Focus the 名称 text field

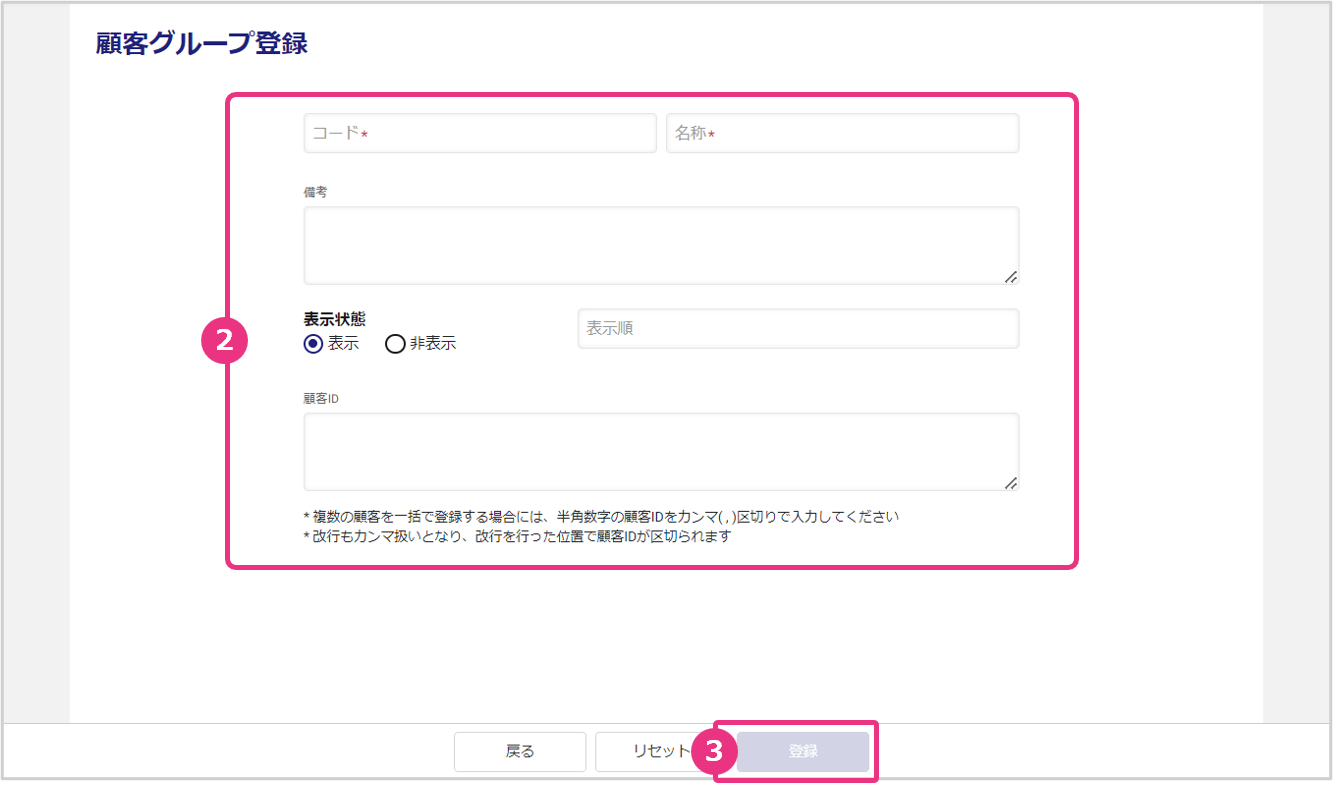[x=842, y=133]
